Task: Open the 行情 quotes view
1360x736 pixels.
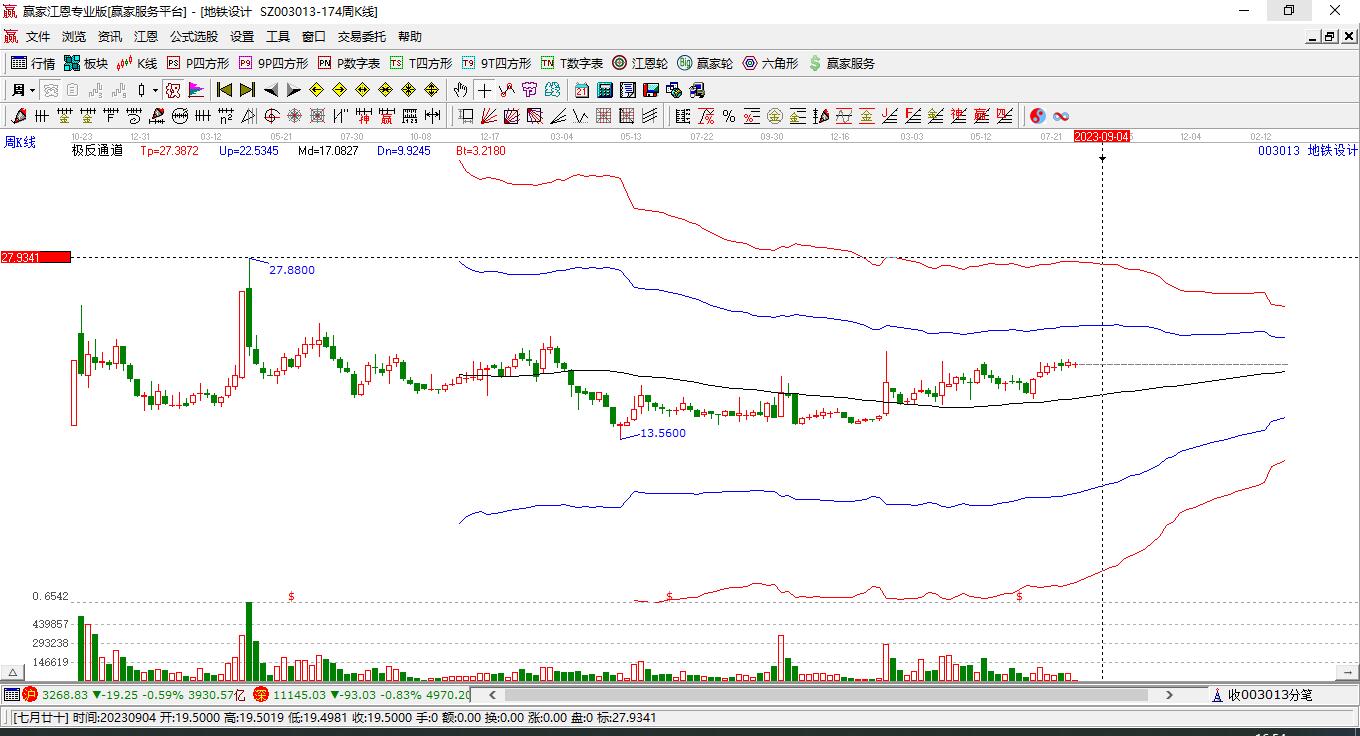Action: tap(33, 63)
